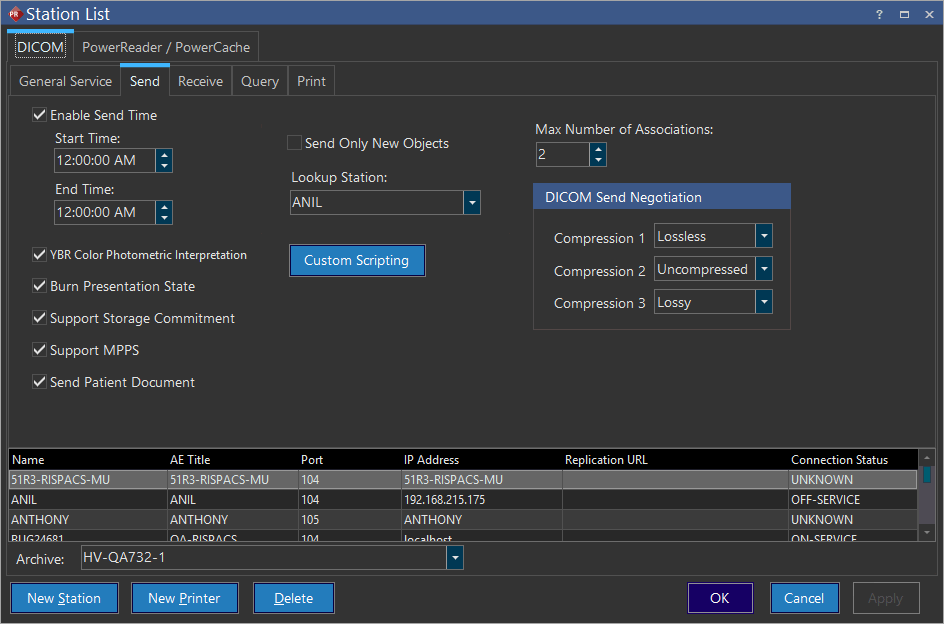This screenshot has width=944, height=624.
Task: Increment Max Number of Associations value
Action: 598,149
